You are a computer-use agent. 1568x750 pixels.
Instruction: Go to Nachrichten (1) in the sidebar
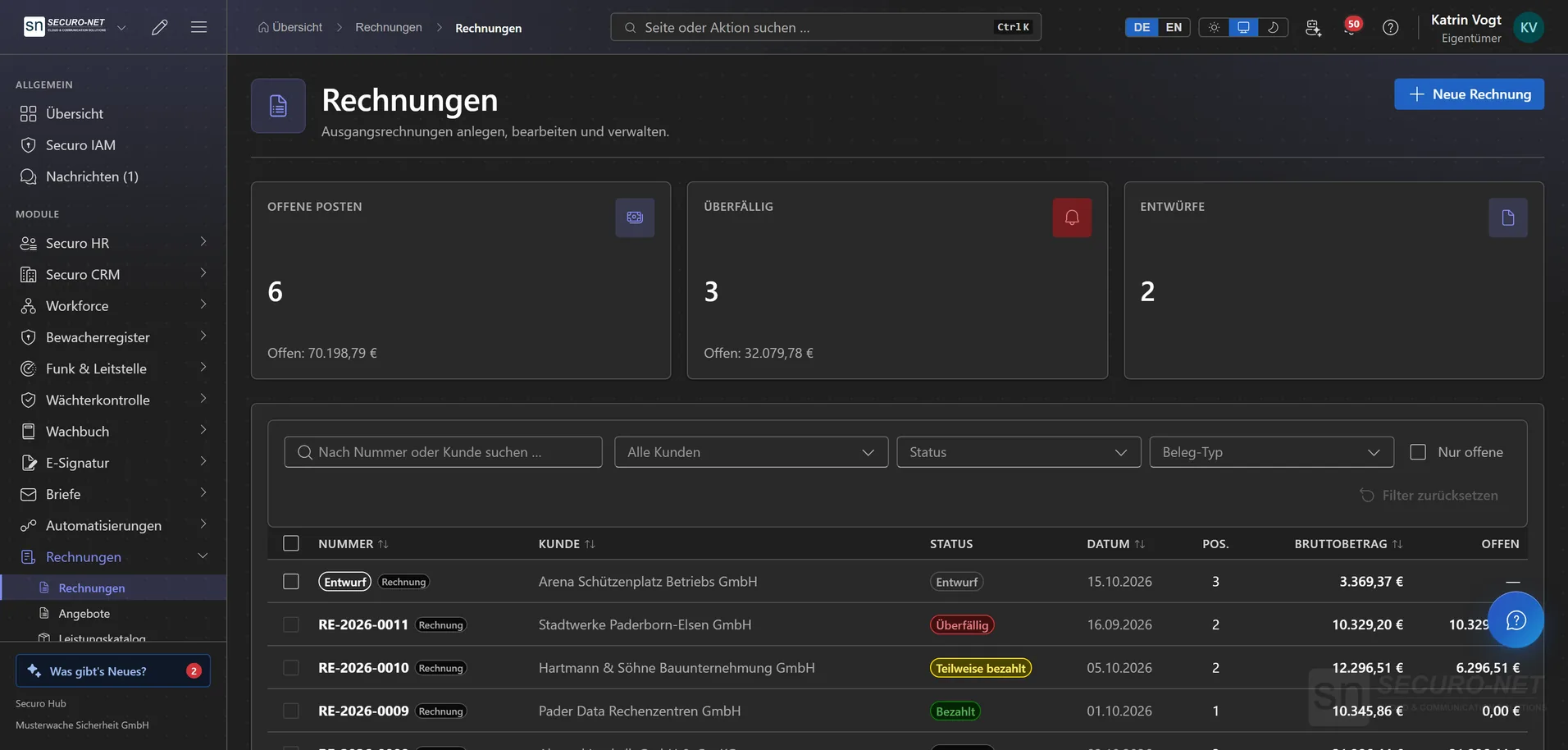coord(92,176)
